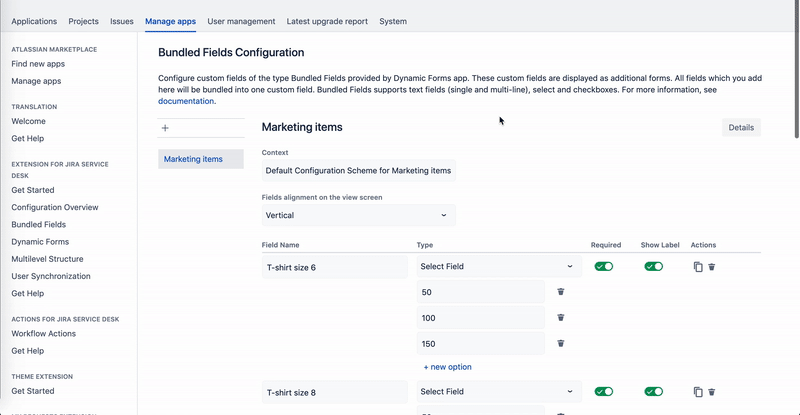The height and width of the screenshot is (415, 800).
Task: Open Dynamic Forms in the sidebar
Action: (40, 242)
